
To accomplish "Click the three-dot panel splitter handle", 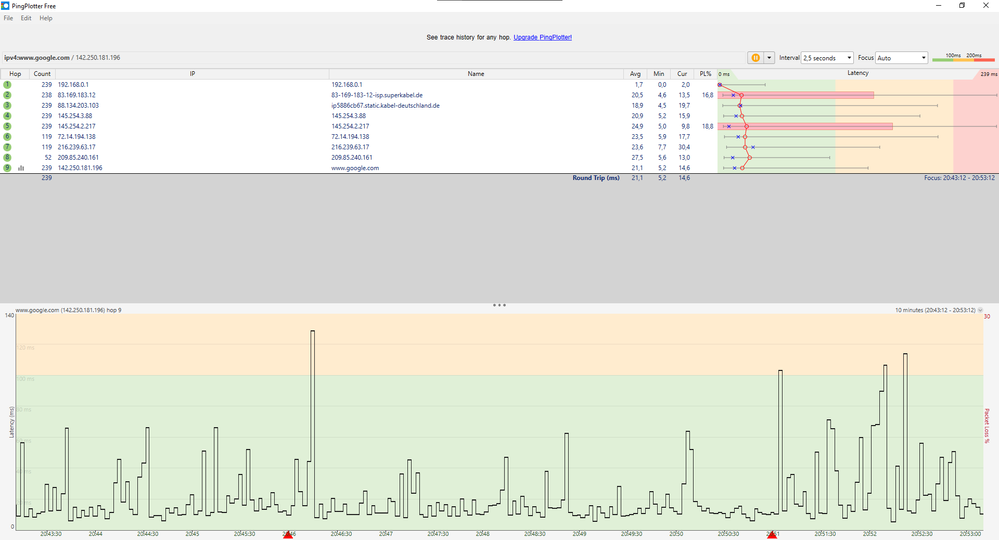I will [x=499, y=305].
